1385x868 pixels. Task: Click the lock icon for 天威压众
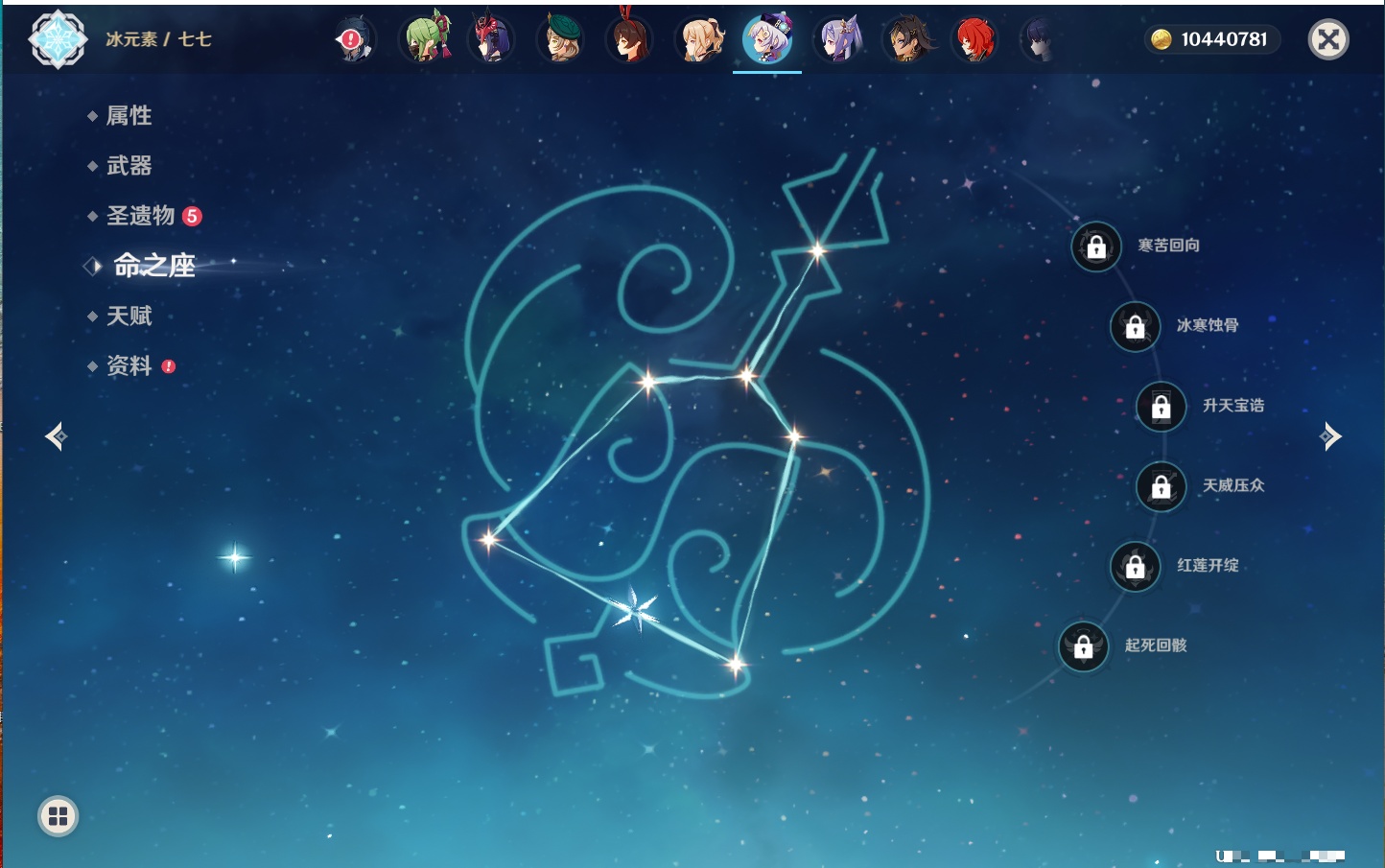point(1161,486)
